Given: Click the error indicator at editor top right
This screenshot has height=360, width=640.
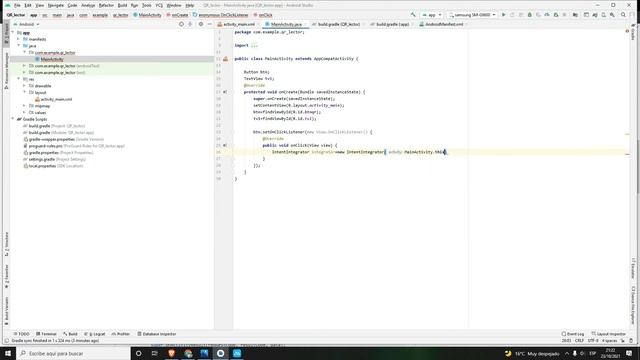Looking at the screenshot, I should [x=627, y=31].
